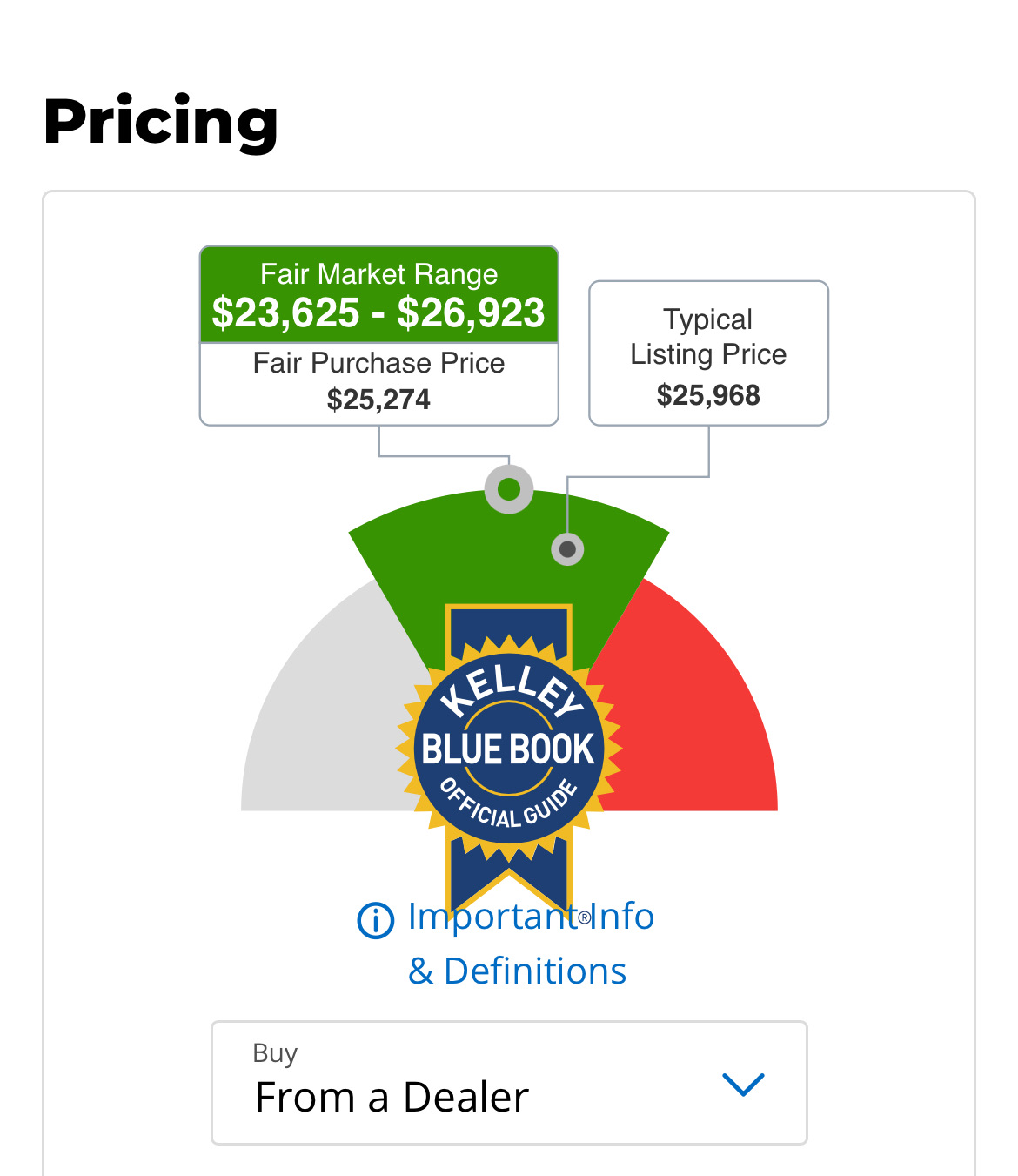Click the info circle icon
This screenshot has height=1176, width=1018.
pos(375,920)
